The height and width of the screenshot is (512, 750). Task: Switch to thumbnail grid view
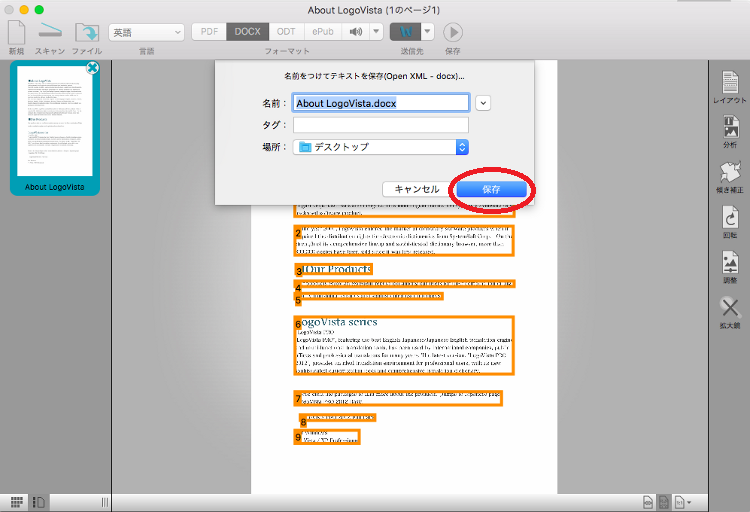(17, 501)
